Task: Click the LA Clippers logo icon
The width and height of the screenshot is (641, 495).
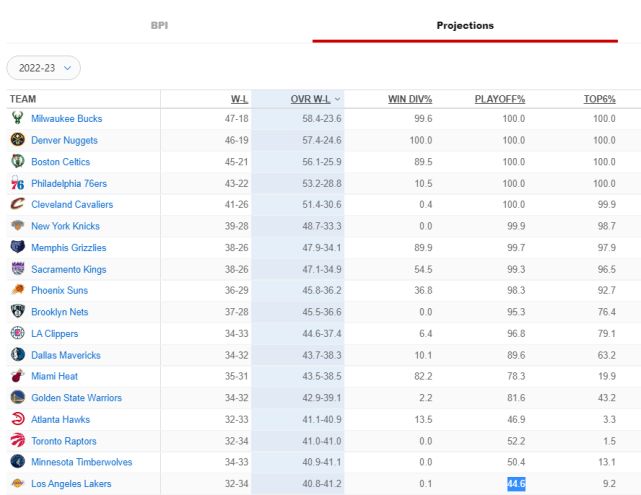Action: tap(17, 333)
